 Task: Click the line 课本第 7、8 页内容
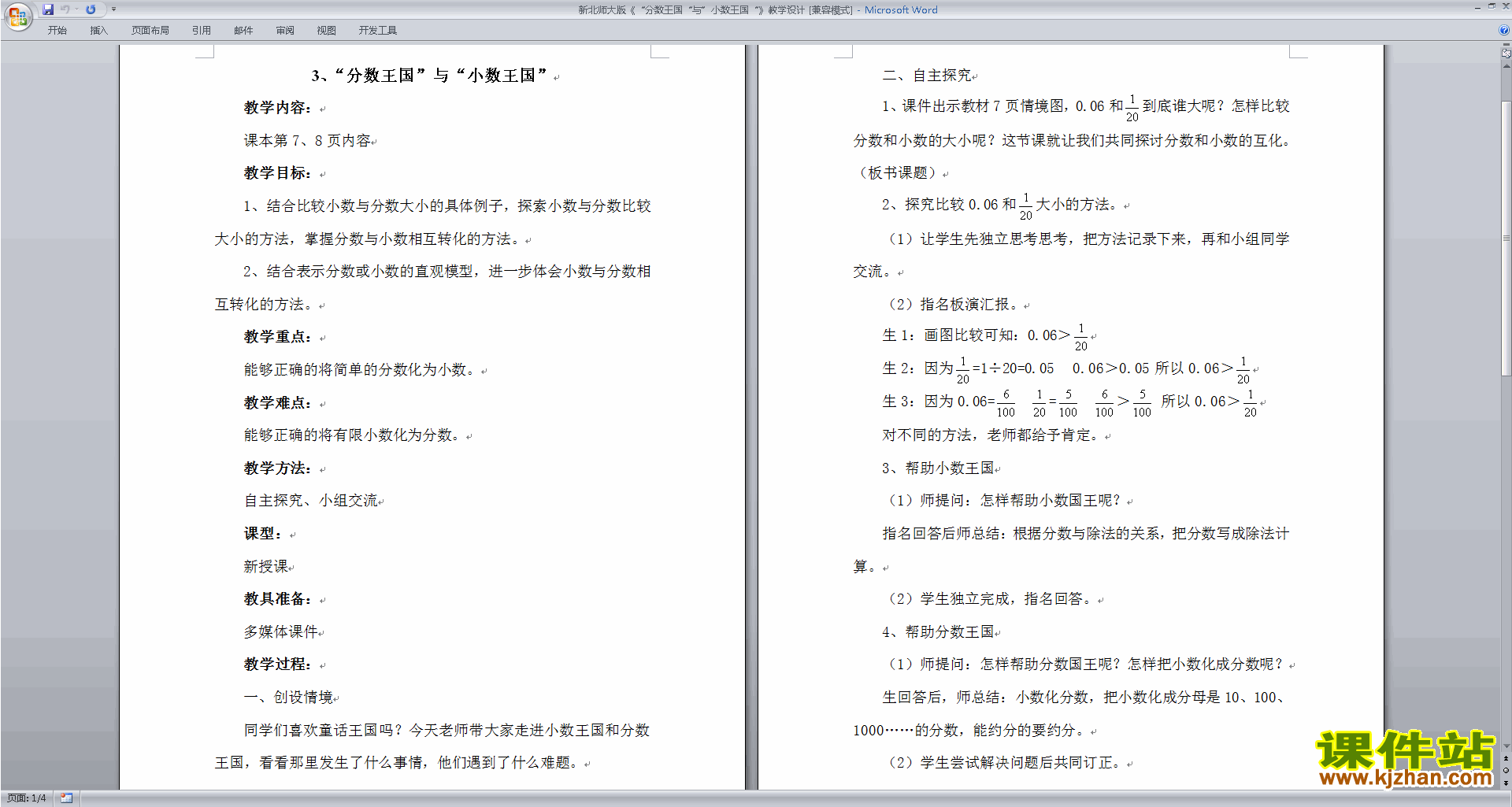click(x=306, y=141)
